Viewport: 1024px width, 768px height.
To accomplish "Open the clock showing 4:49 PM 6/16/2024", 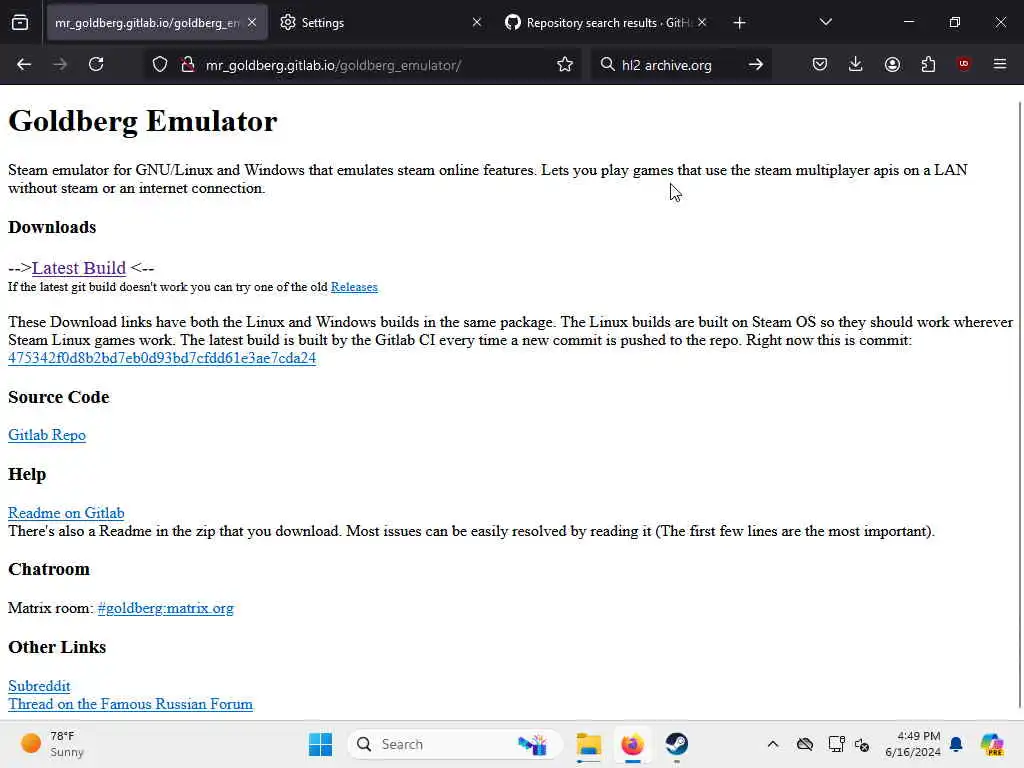I will [x=912, y=744].
